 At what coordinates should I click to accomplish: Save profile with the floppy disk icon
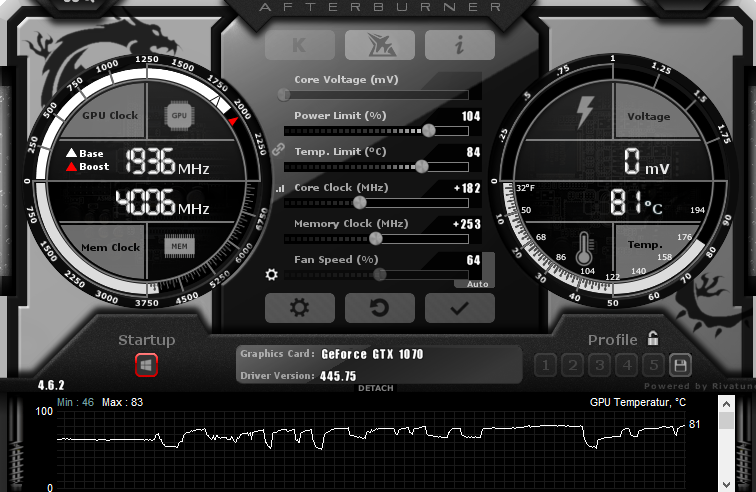pyautogui.click(x=680, y=365)
